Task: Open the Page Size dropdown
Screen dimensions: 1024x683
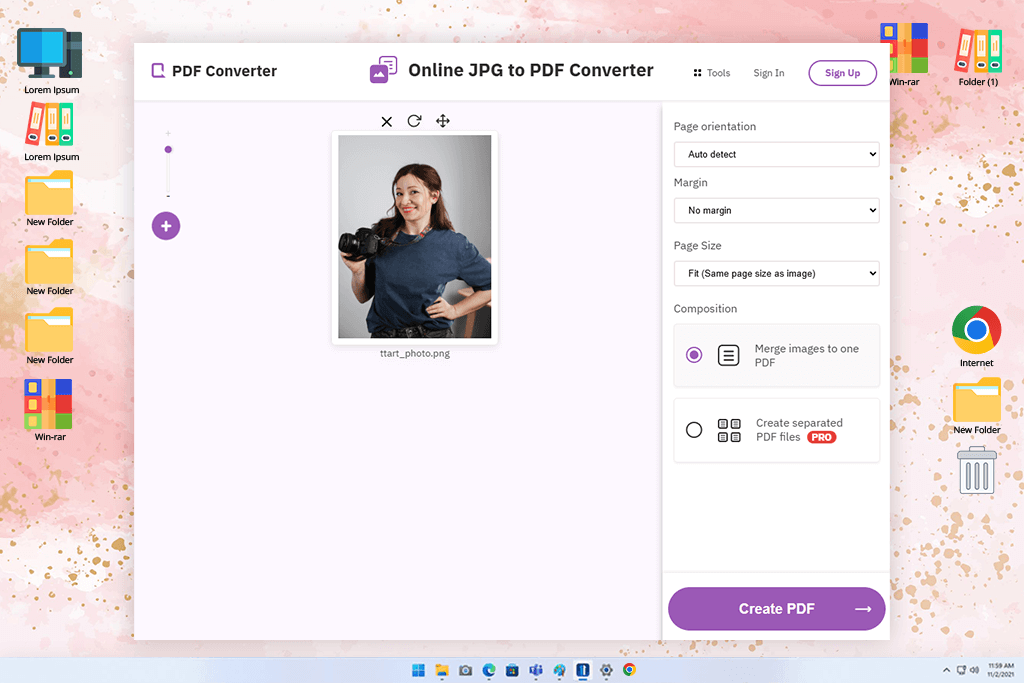Action: click(x=776, y=274)
